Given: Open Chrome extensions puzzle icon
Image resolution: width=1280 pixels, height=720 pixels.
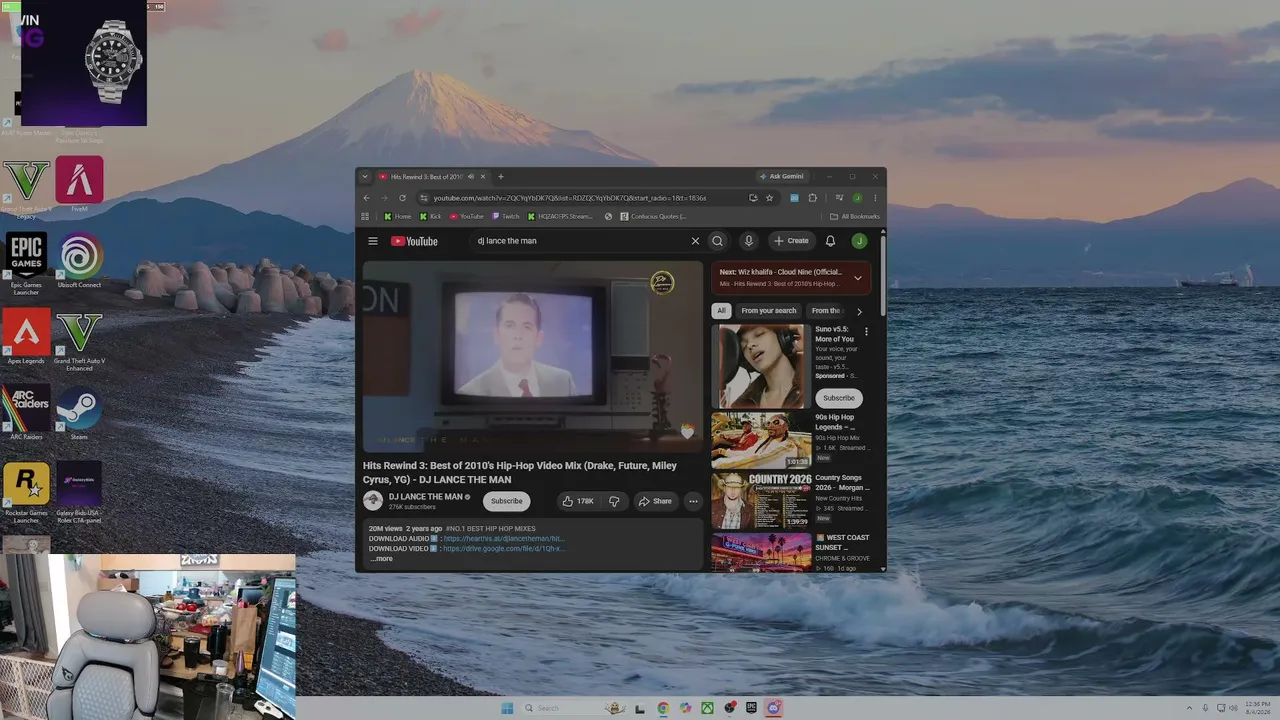Looking at the screenshot, I should [x=813, y=198].
